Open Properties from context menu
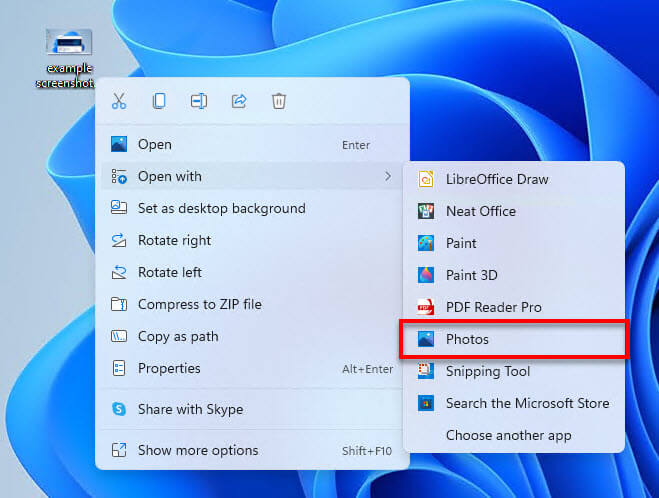 point(252,369)
